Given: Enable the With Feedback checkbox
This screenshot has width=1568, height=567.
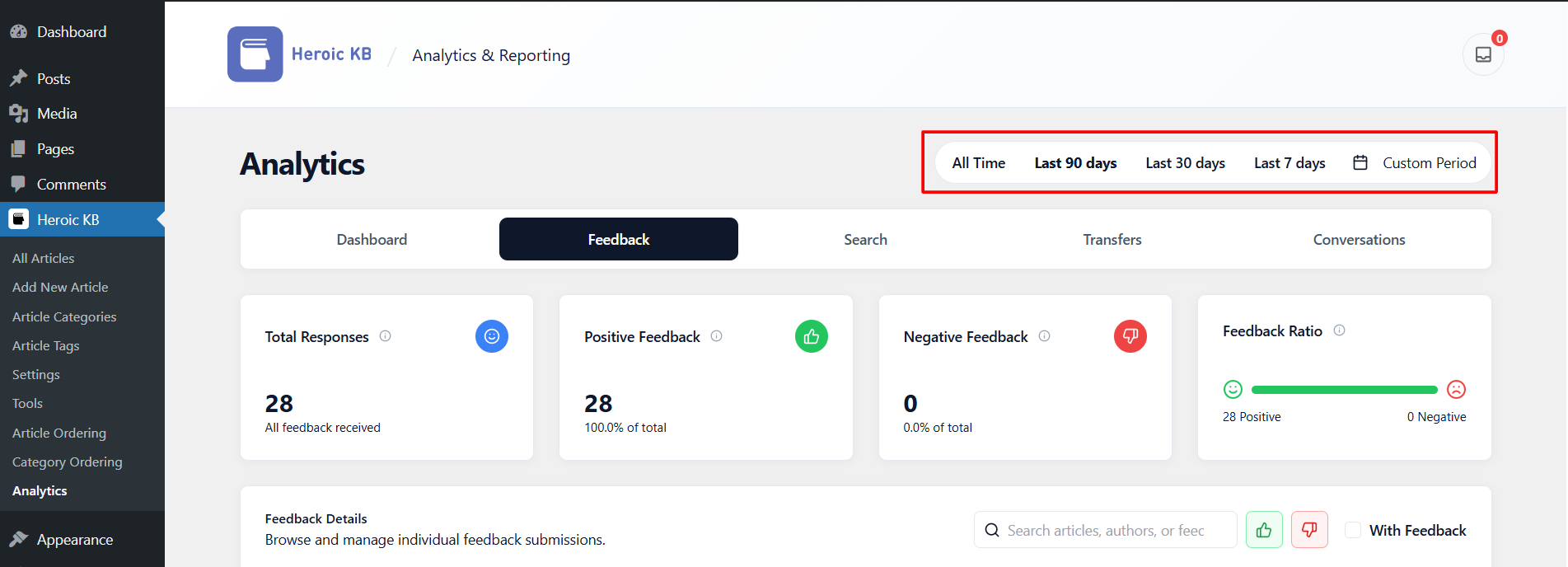Looking at the screenshot, I should tap(1353, 530).
